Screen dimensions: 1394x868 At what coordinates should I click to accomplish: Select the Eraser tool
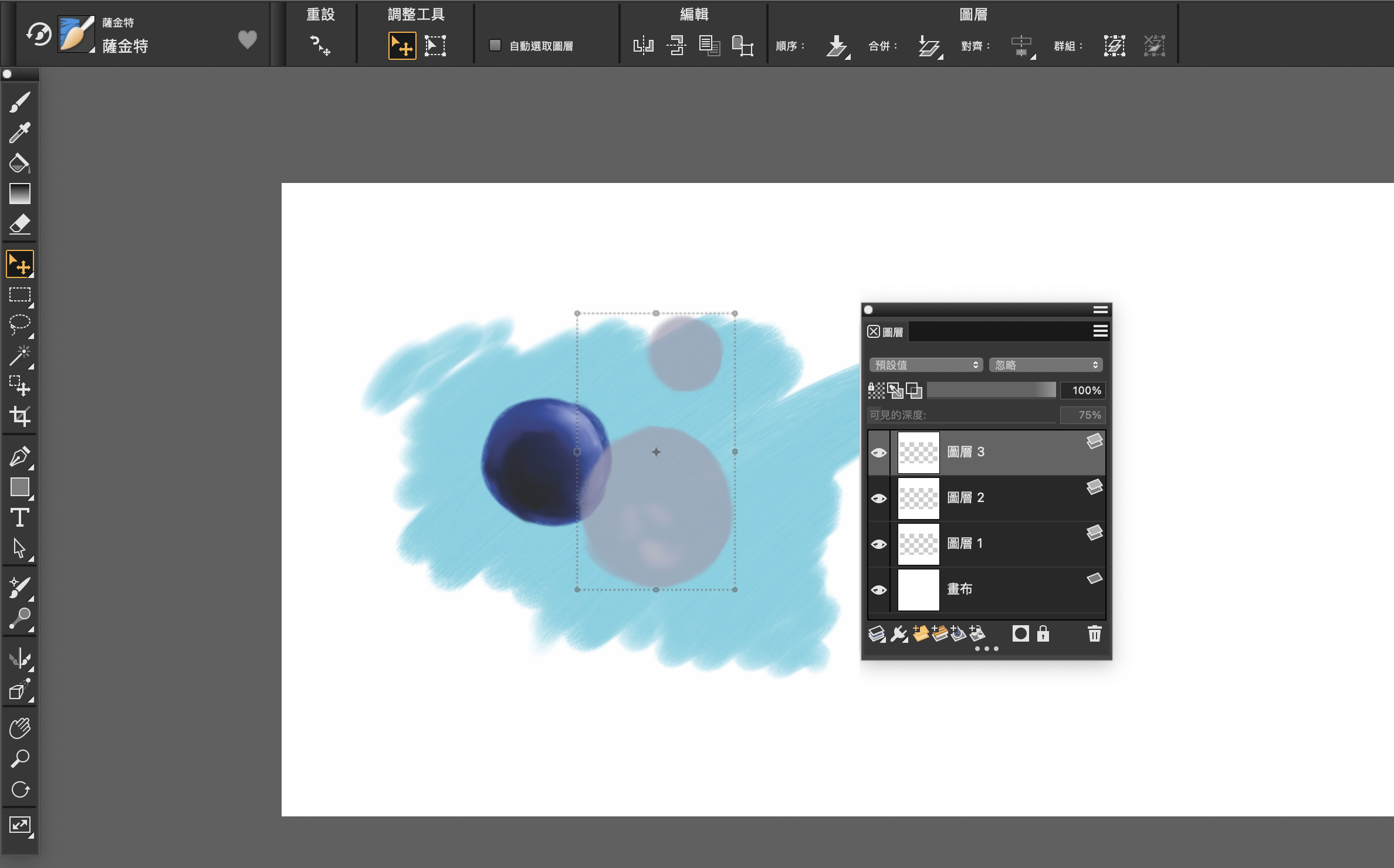(x=19, y=224)
